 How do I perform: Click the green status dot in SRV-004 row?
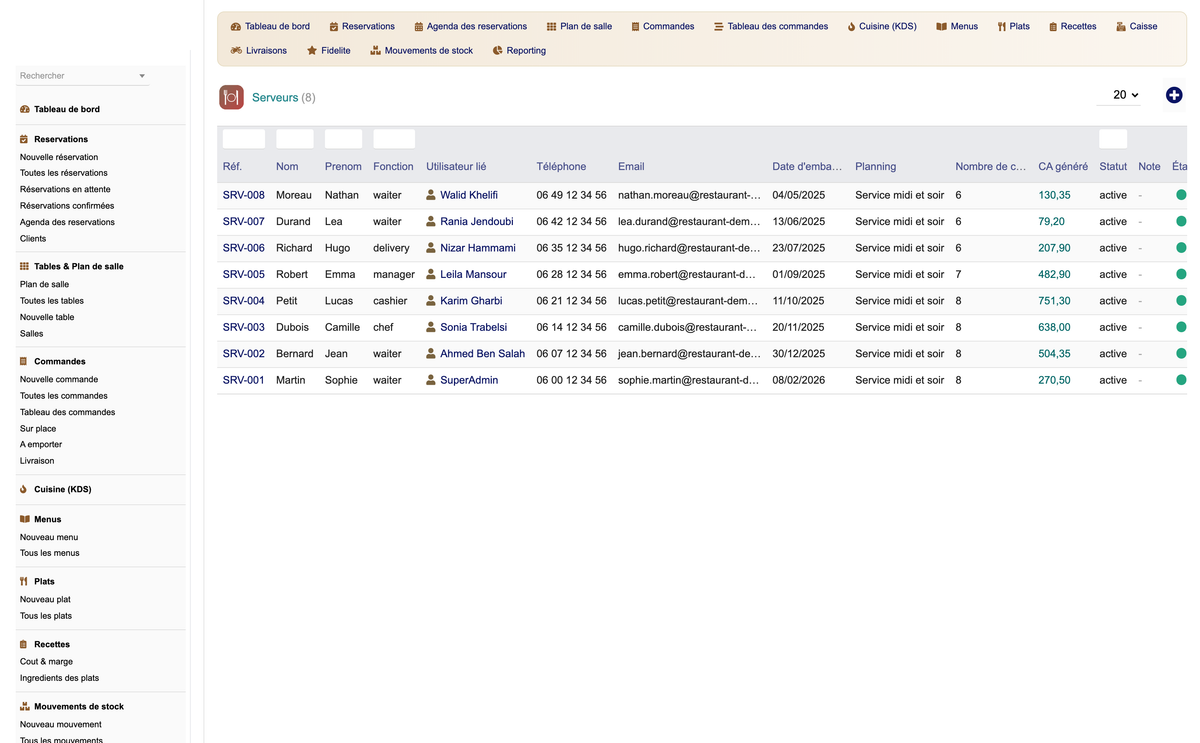tap(1181, 301)
